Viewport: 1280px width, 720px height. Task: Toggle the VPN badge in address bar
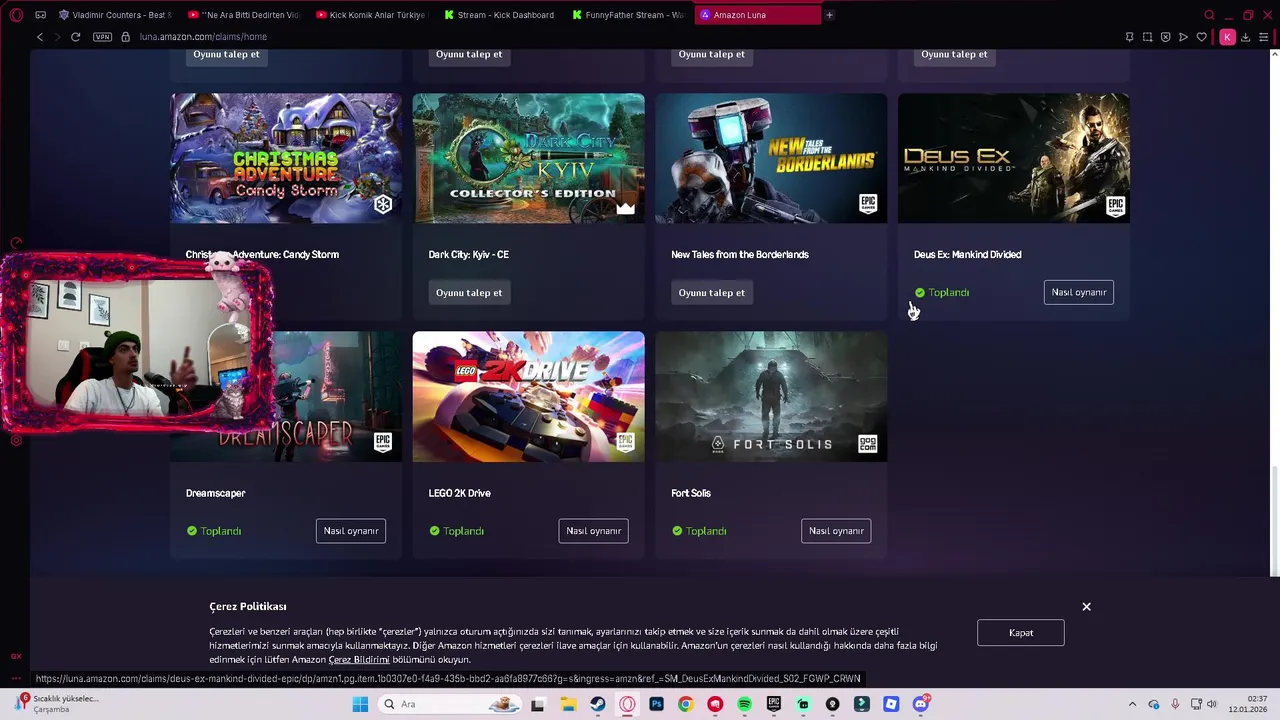102,37
